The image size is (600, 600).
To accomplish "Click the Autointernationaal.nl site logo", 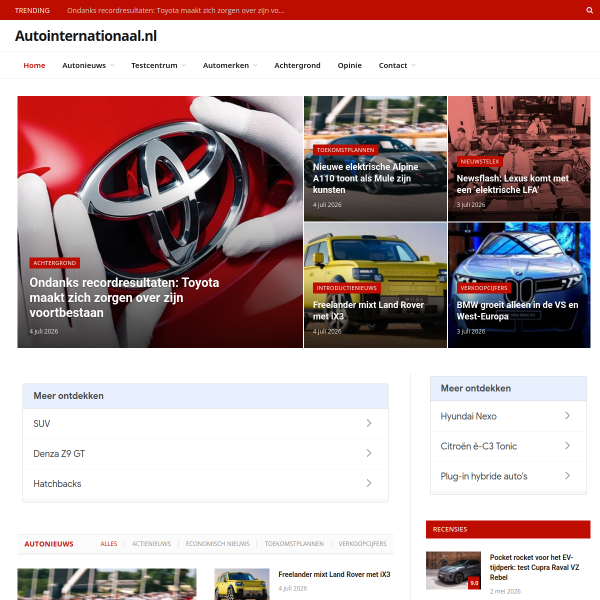I will click(x=86, y=36).
